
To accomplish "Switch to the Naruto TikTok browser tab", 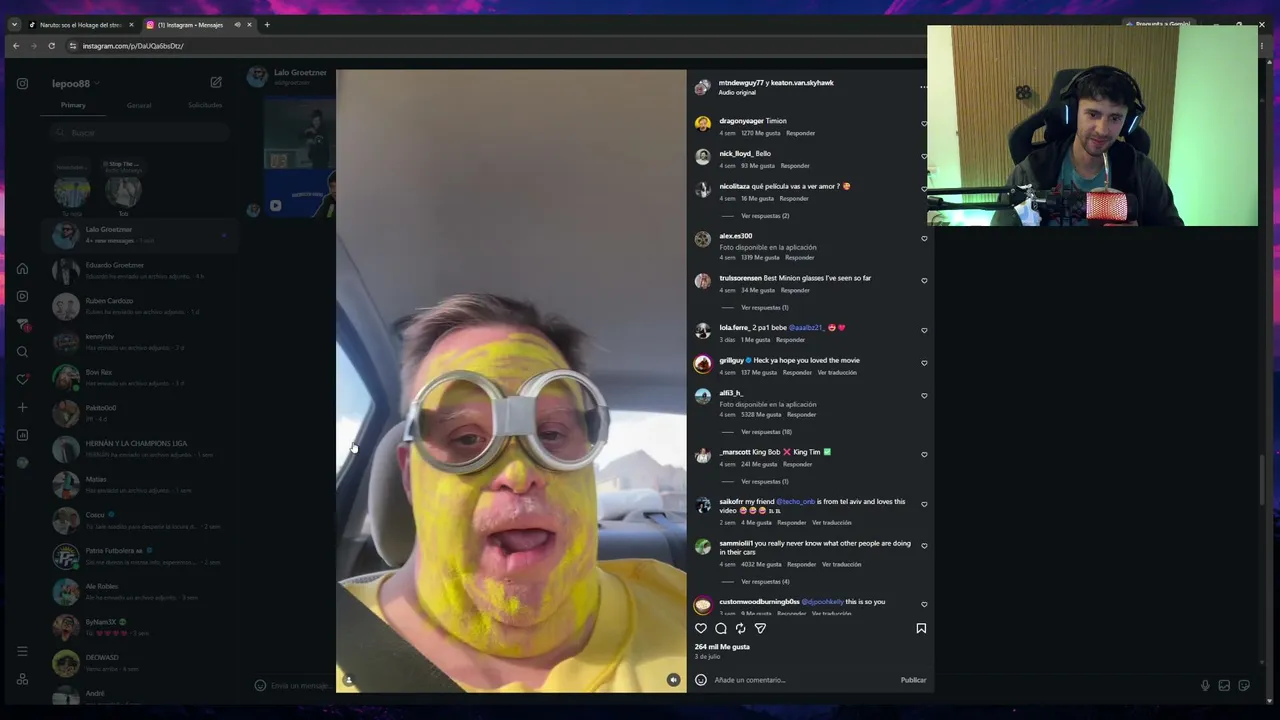I will pos(80,24).
